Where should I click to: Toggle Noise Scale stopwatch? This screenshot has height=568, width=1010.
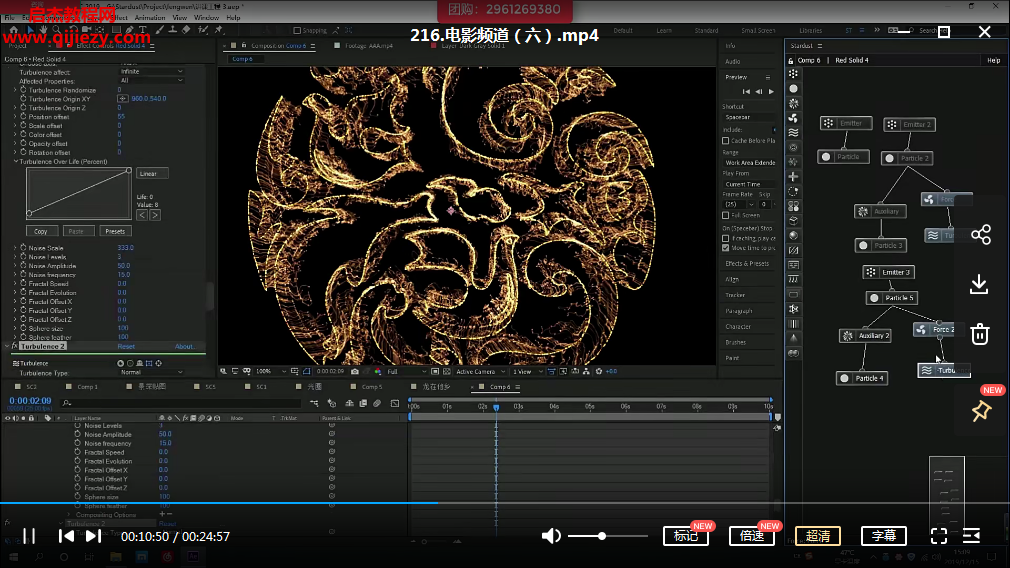(23, 247)
